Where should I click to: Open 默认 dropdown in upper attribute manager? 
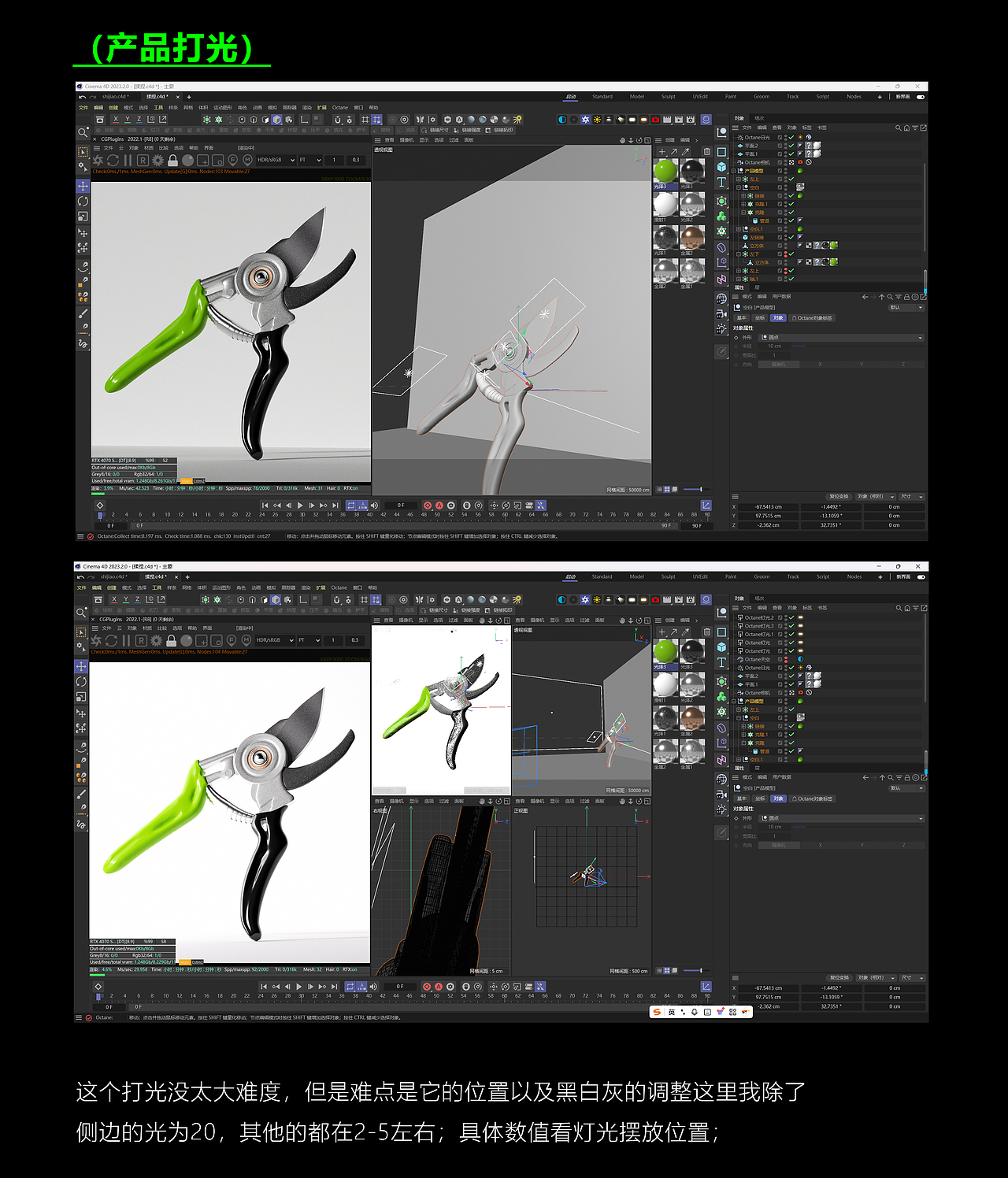click(906, 308)
